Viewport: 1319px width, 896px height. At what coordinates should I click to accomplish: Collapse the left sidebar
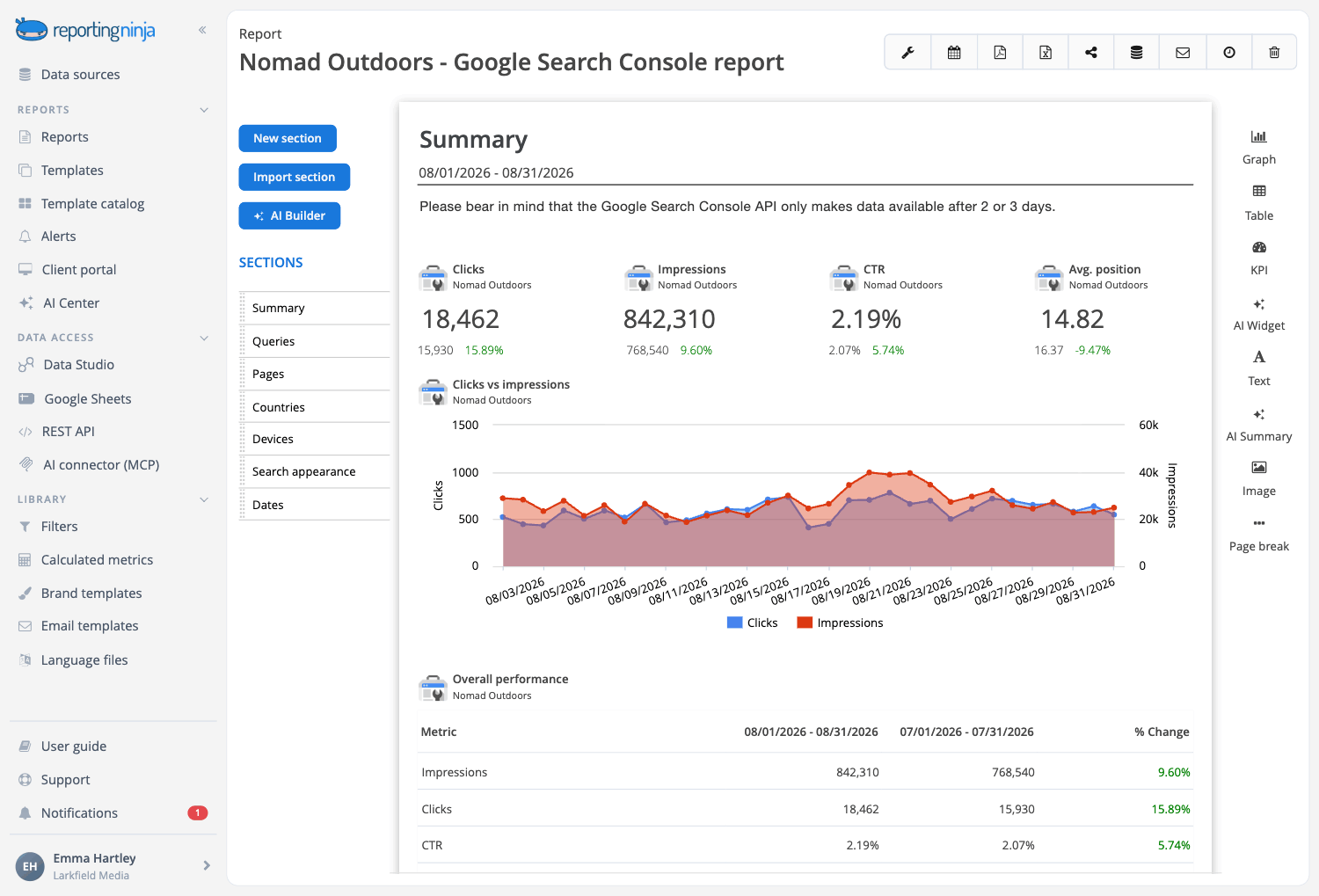pyautogui.click(x=202, y=30)
